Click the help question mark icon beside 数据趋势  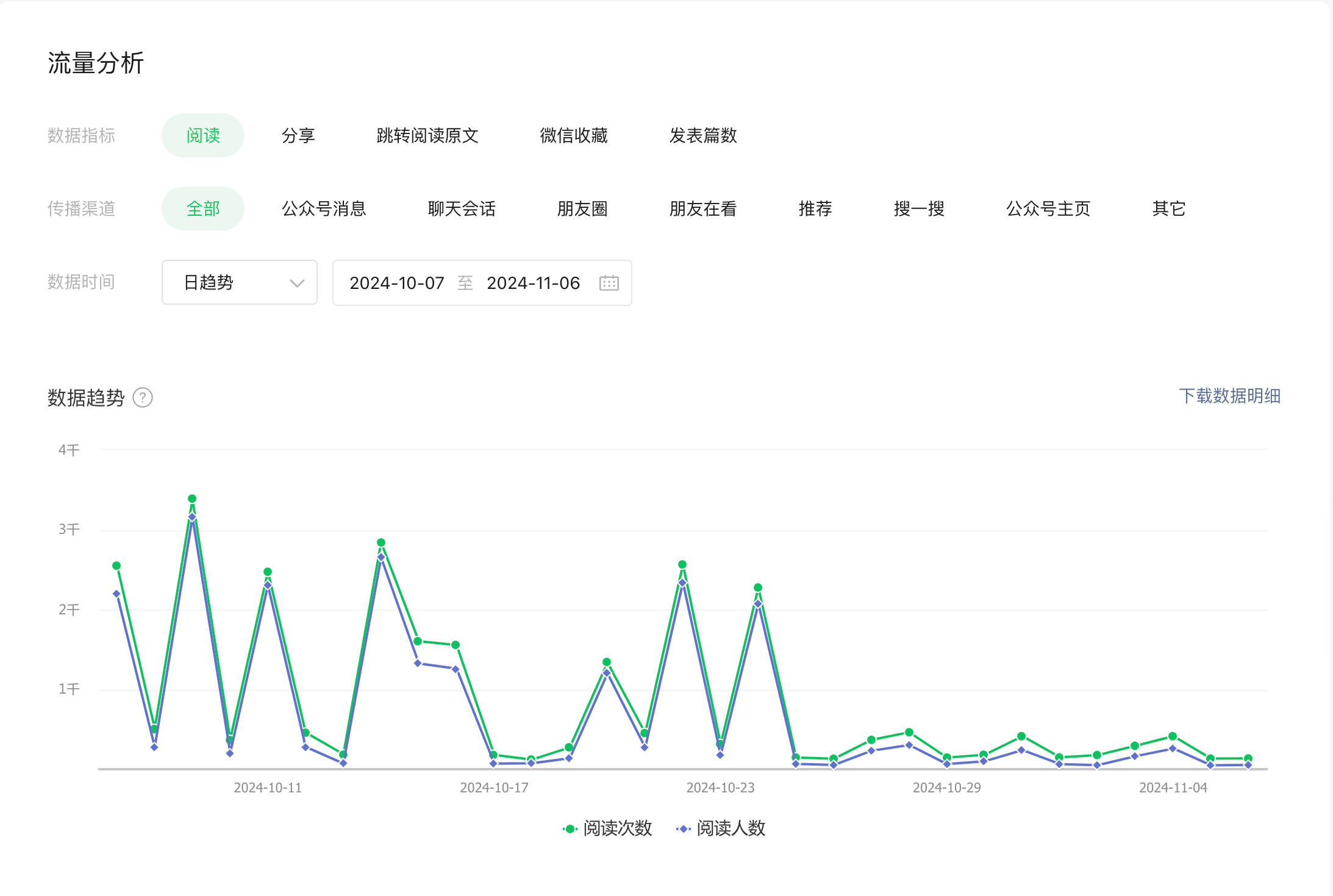tap(143, 398)
